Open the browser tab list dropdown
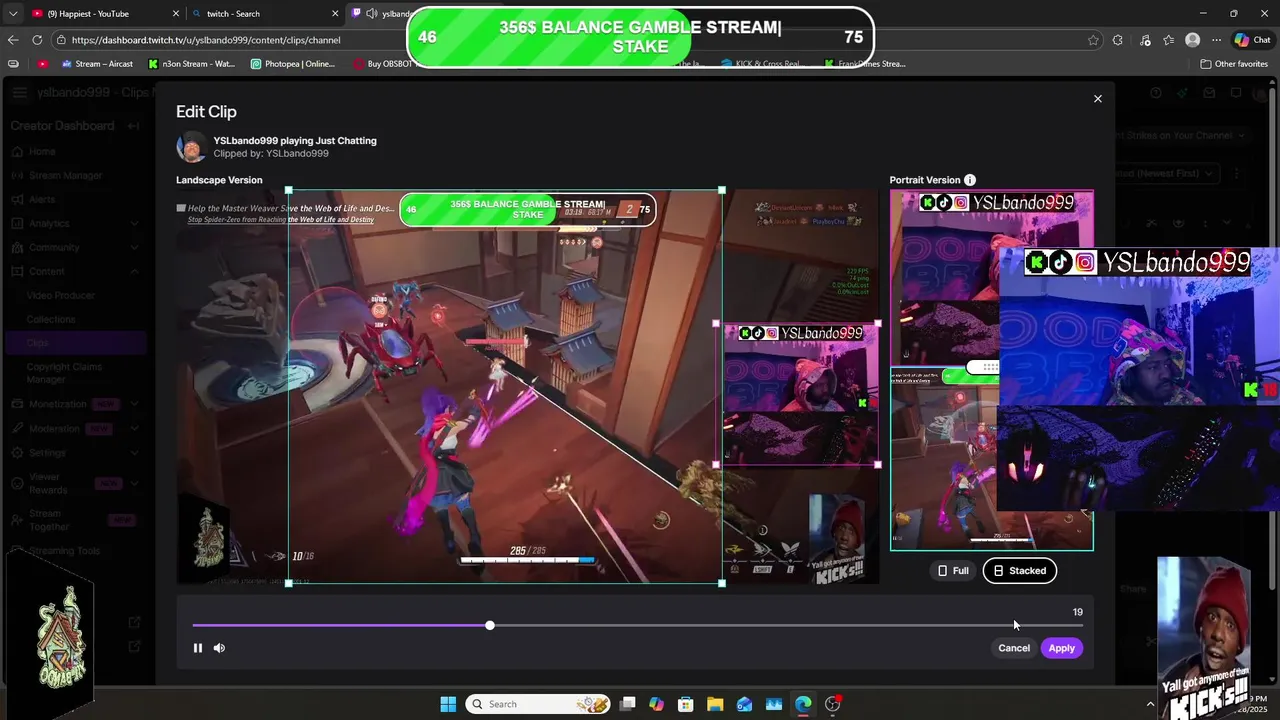This screenshot has height=720, width=1280. pyautogui.click(x=12, y=14)
